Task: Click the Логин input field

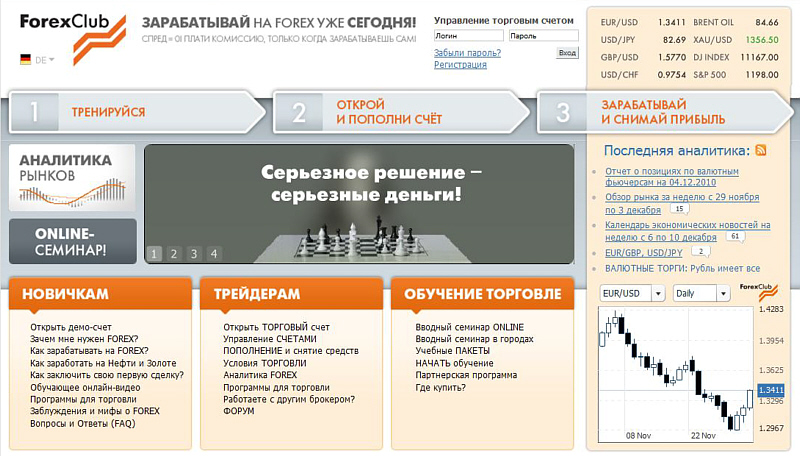Action: (x=468, y=36)
